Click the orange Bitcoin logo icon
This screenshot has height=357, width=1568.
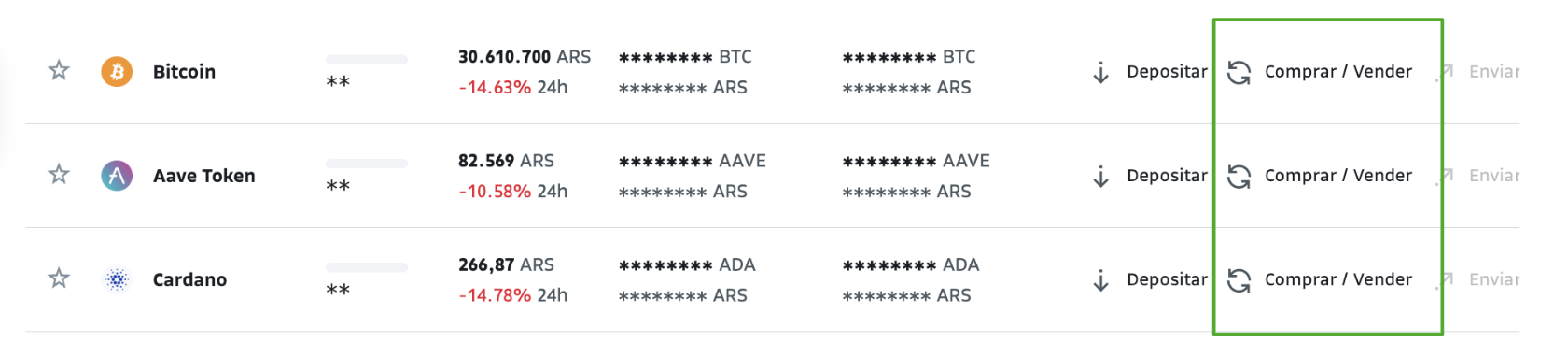pyautogui.click(x=117, y=71)
